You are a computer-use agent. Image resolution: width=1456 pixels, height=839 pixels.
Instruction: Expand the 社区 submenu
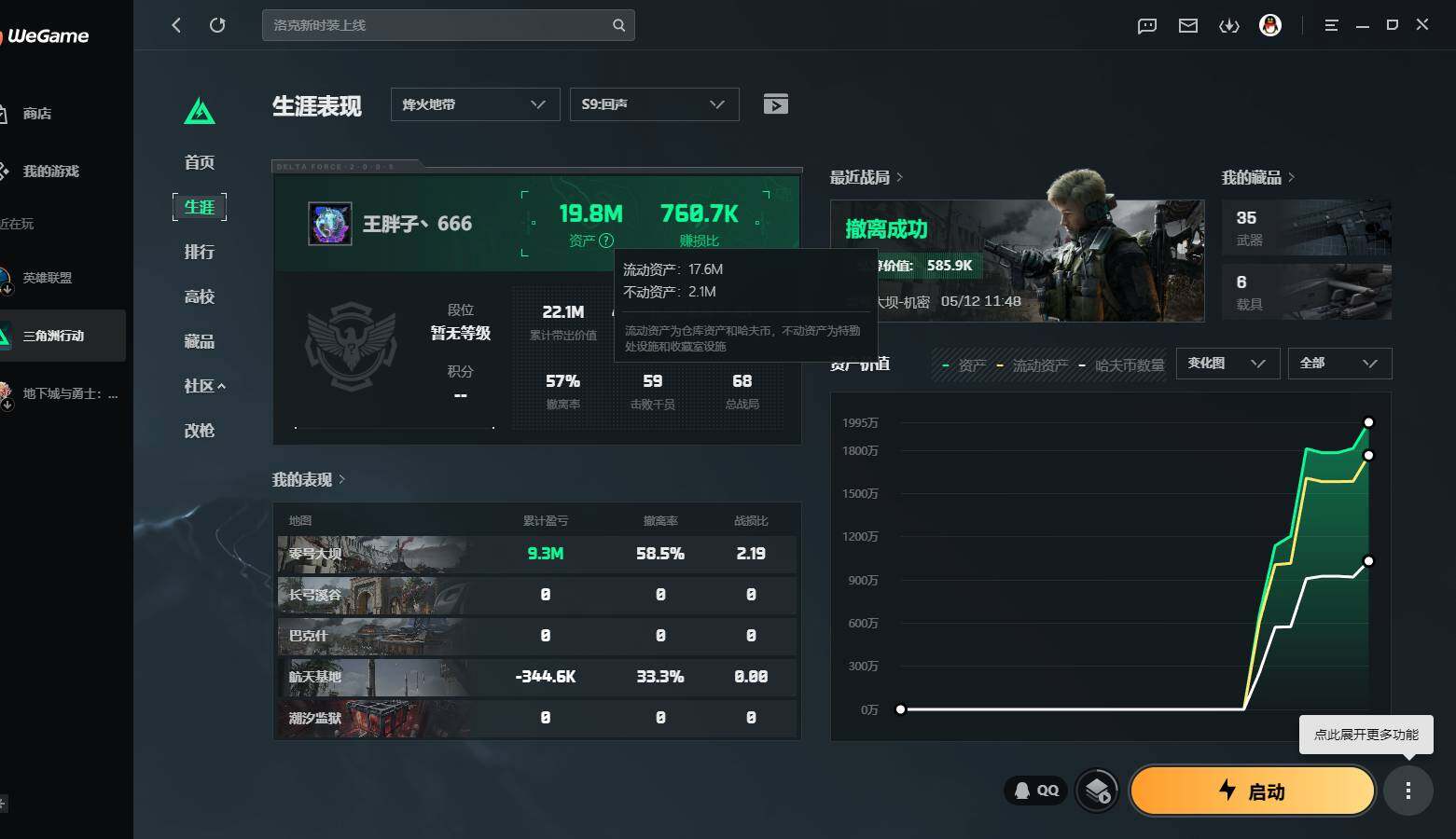205,386
